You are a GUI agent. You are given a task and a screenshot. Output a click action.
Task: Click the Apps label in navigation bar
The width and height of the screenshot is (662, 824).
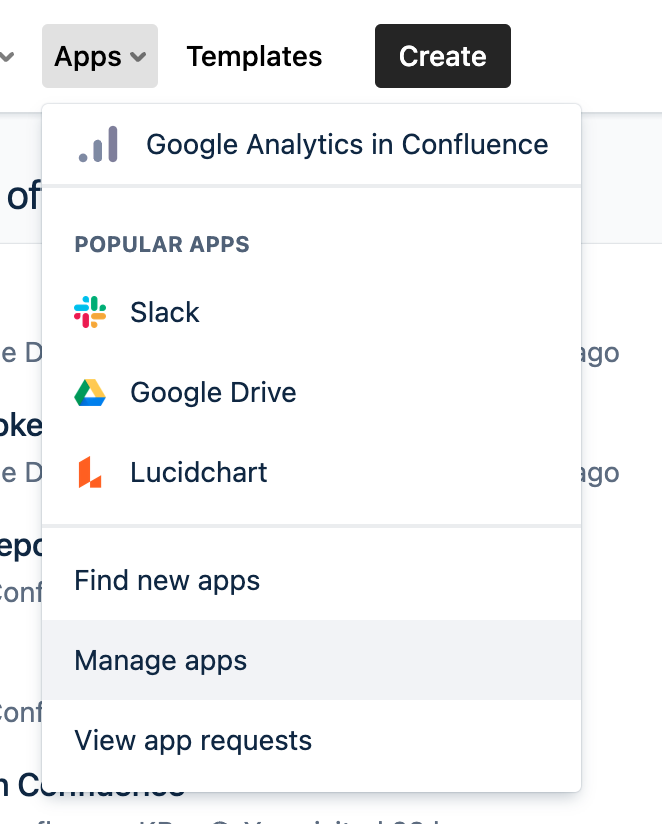(88, 57)
